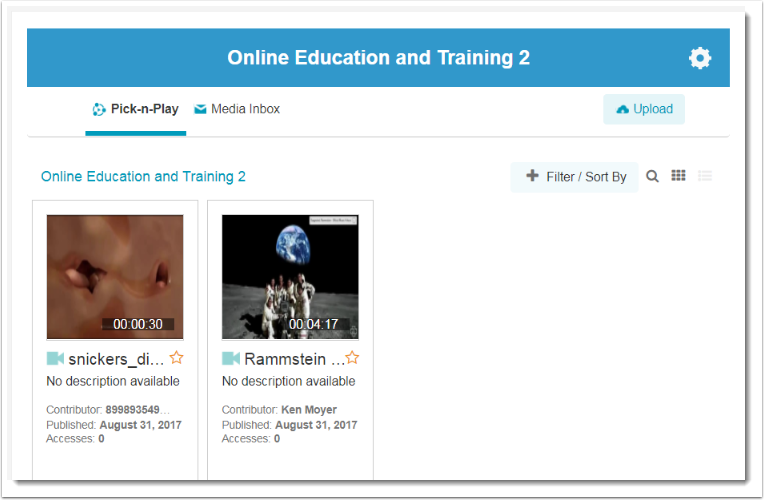Open the settings gear in the header
Viewport: 764px width, 500px height.
click(x=700, y=58)
